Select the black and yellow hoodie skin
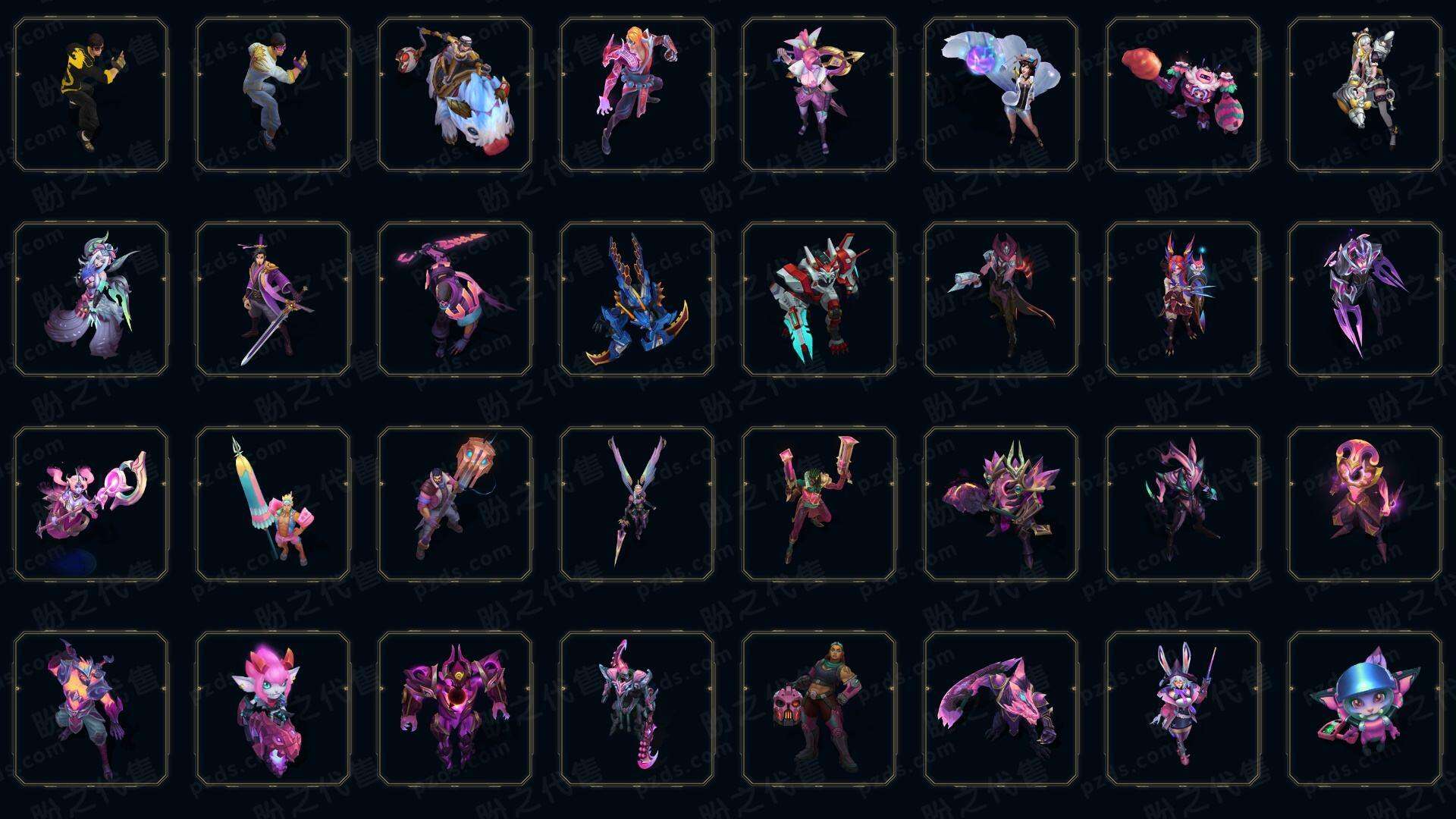 click(91, 95)
